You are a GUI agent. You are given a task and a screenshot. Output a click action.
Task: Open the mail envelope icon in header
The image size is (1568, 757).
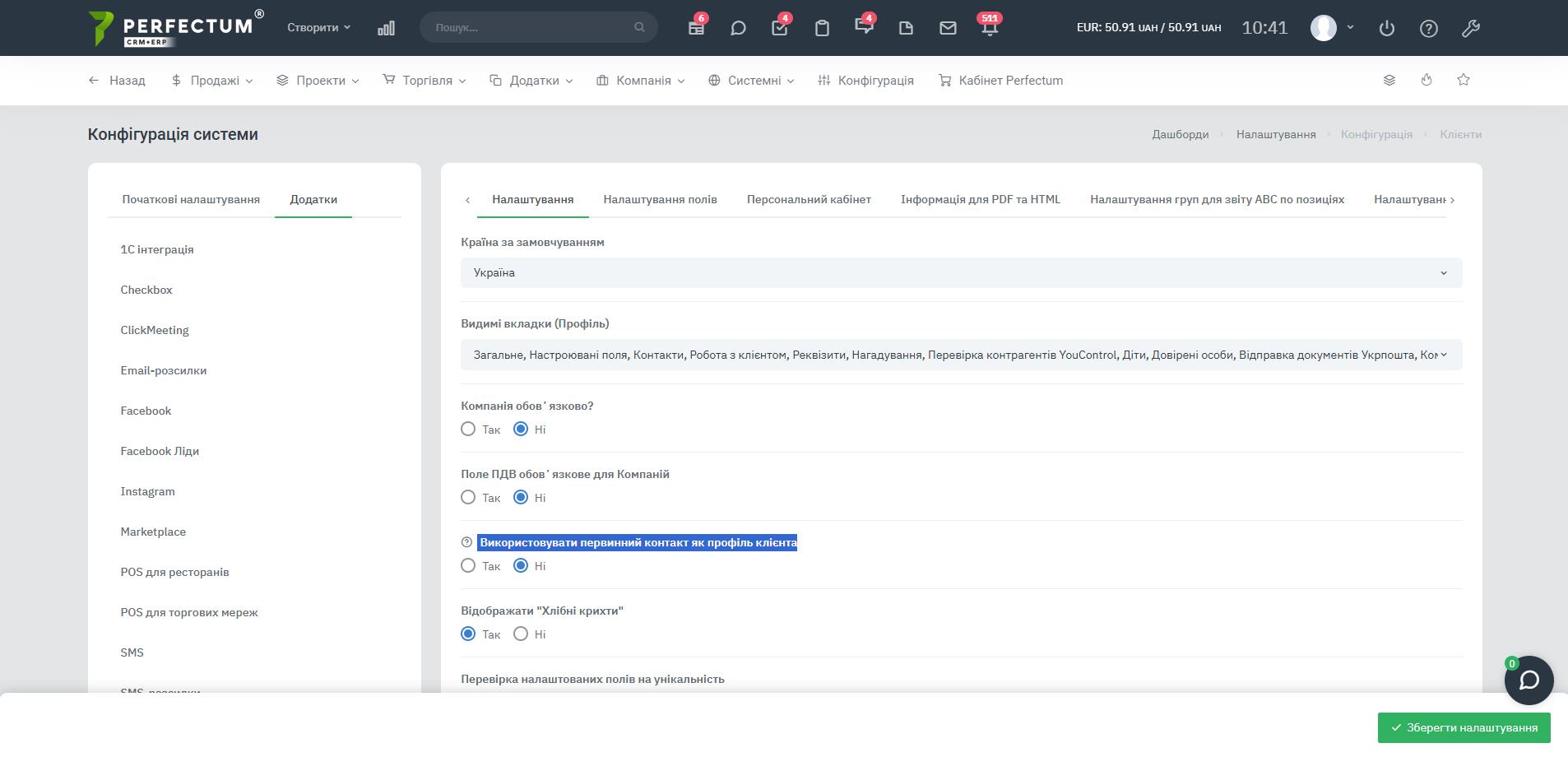(948, 28)
